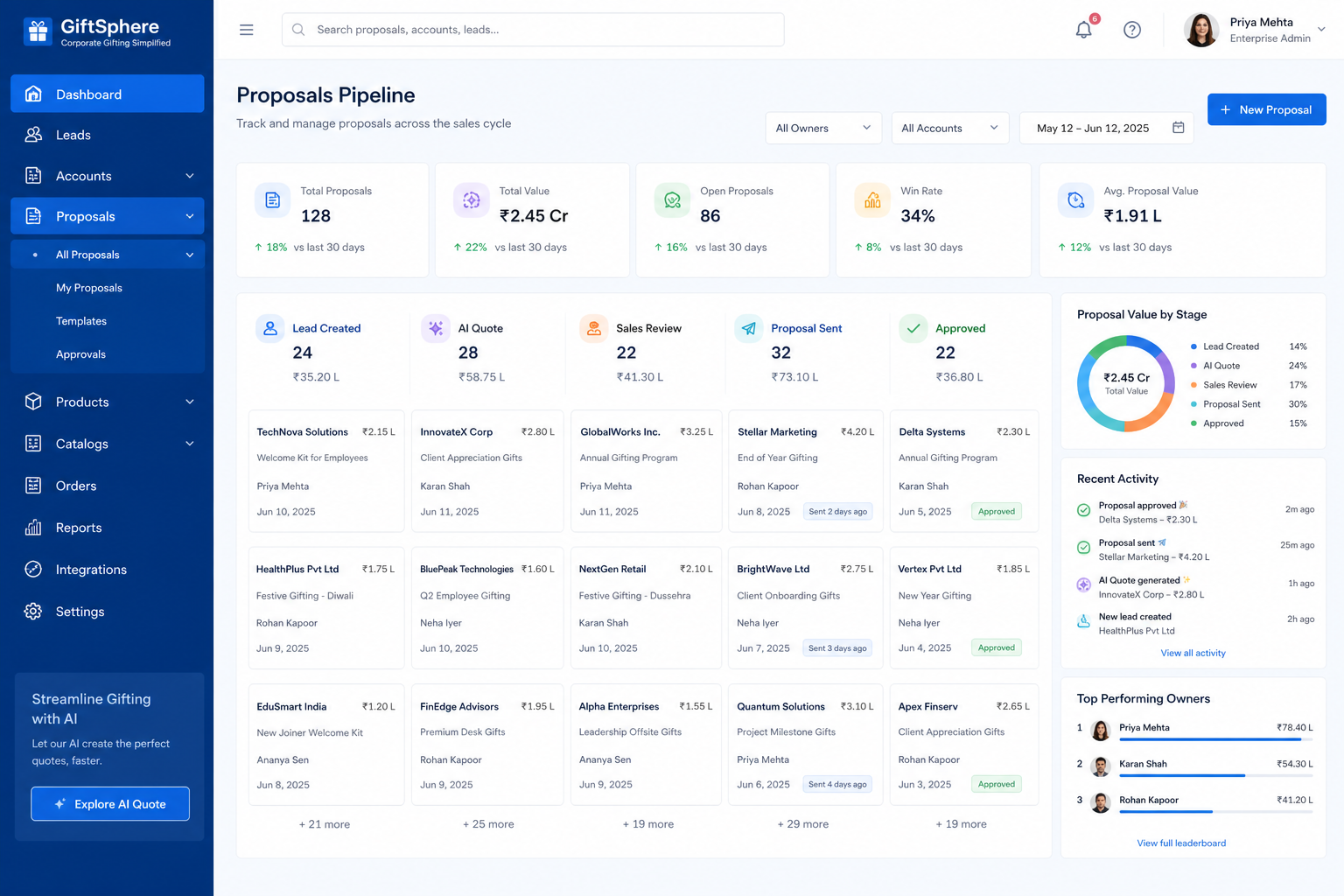
Task: Open the View all activity link
Action: [1193, 653]
